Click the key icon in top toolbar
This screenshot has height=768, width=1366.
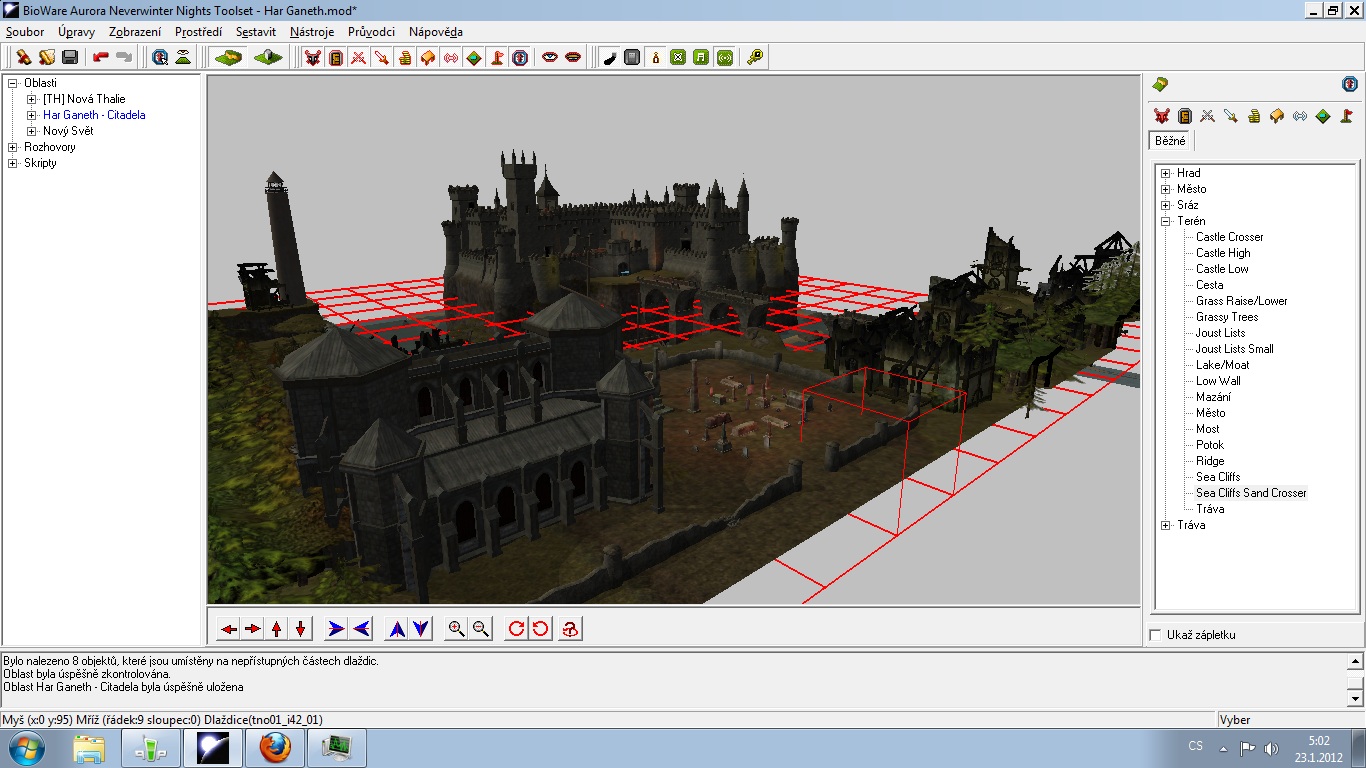click(755, 57)
